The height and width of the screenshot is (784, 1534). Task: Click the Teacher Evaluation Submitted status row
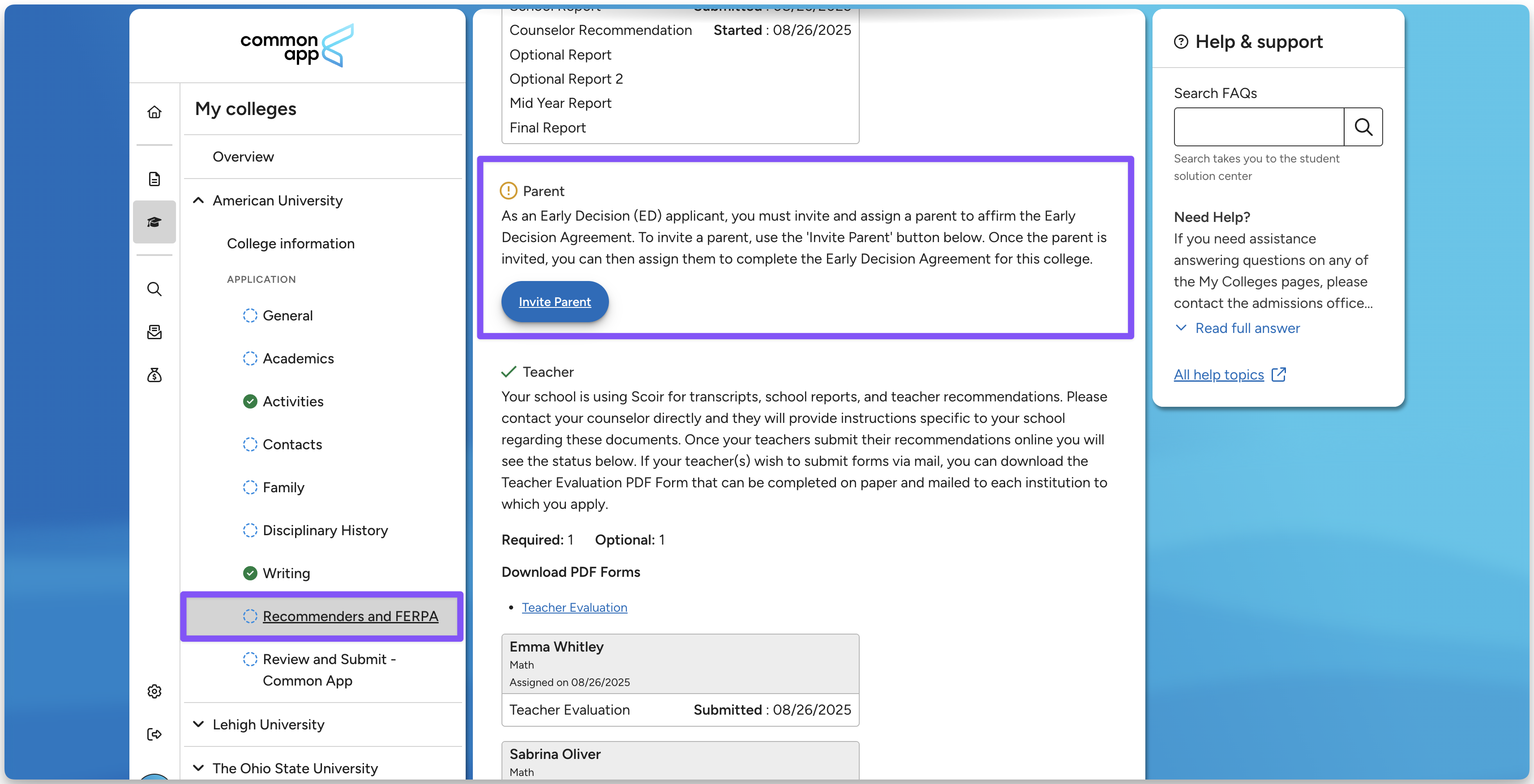(x=680, y=710)
